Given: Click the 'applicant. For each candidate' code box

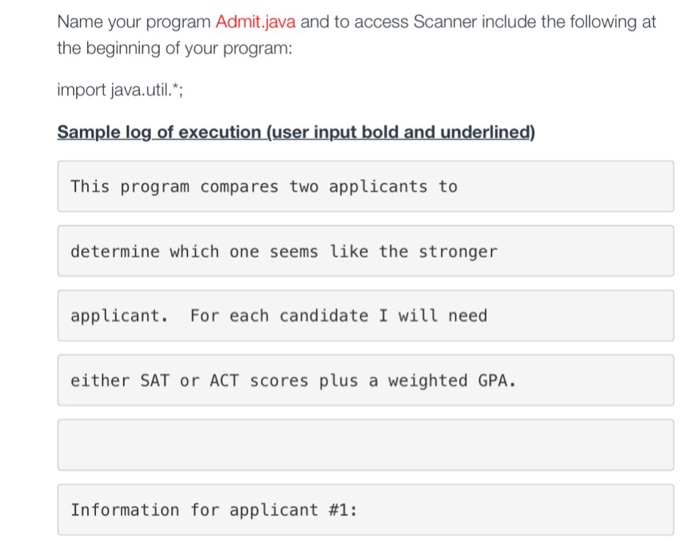Looking at the screenshot, I should point(366,316).
